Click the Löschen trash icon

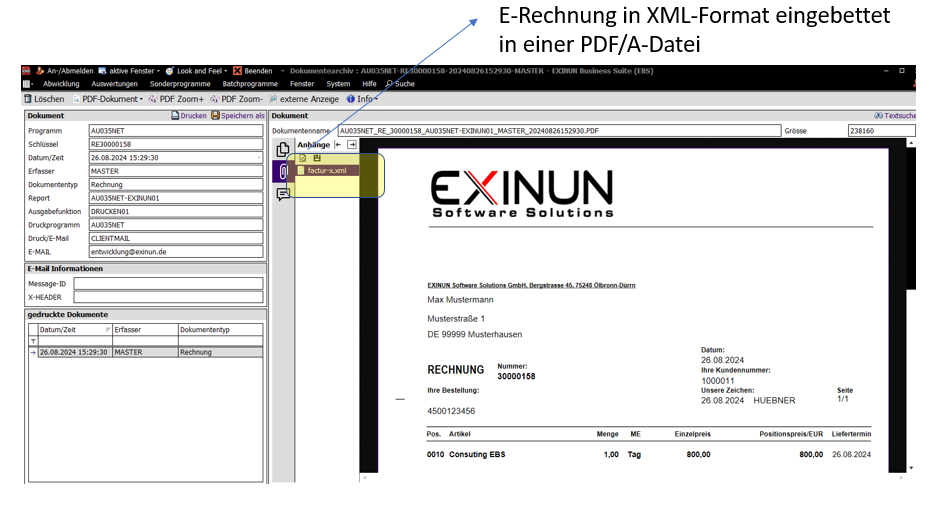pyautogui.click(x=27, y=98)
